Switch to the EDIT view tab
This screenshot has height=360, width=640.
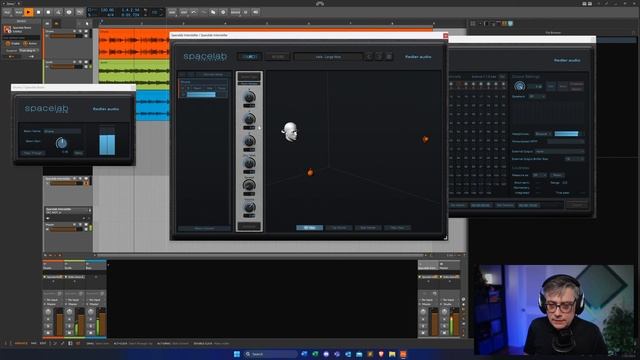[42, 344]
